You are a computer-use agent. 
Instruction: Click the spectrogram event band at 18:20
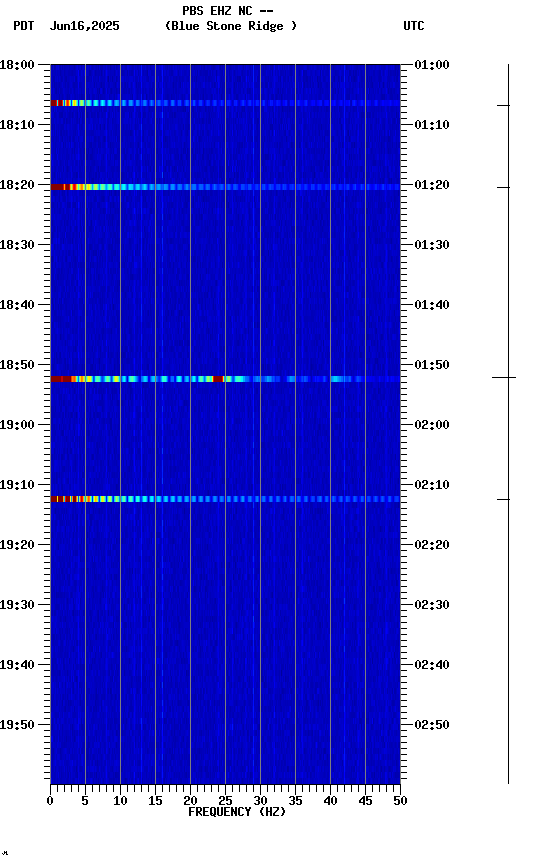pos(225,187)
